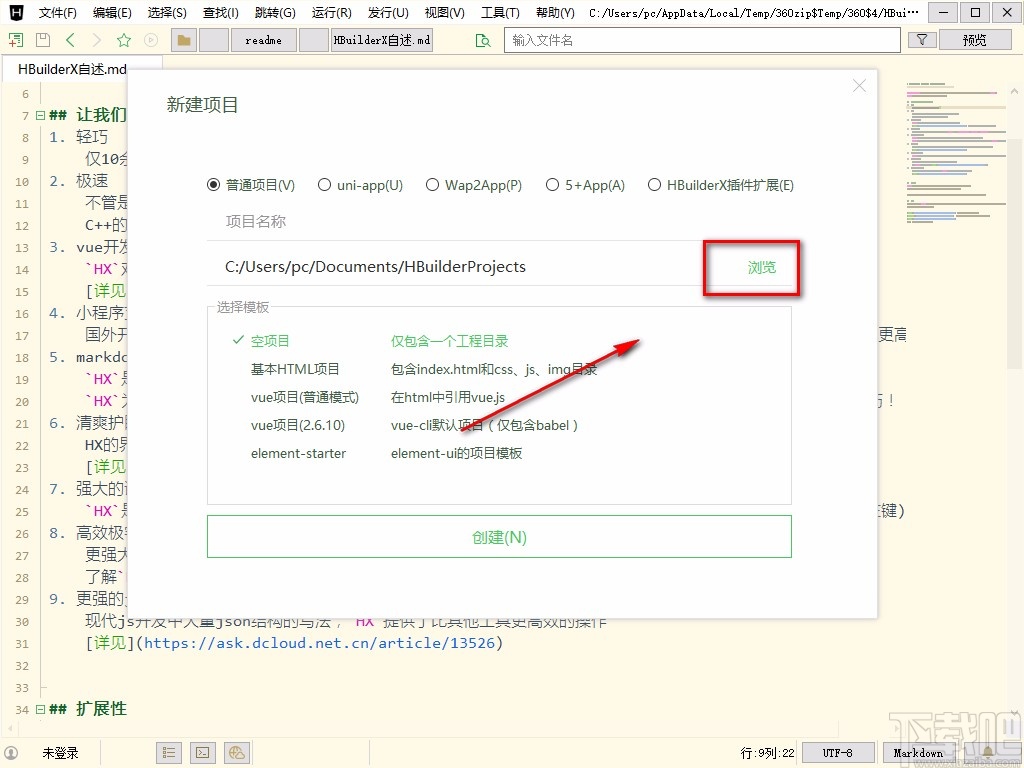Image resolution: width=1024 pixels, height=768 pixels.
Task: Open the 视图(V) menu
Action: coord(445,12)
